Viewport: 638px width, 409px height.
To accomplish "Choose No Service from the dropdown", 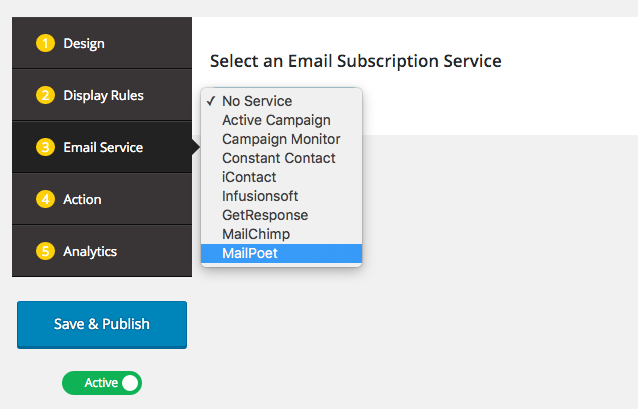I will click(x=257, y=101).
